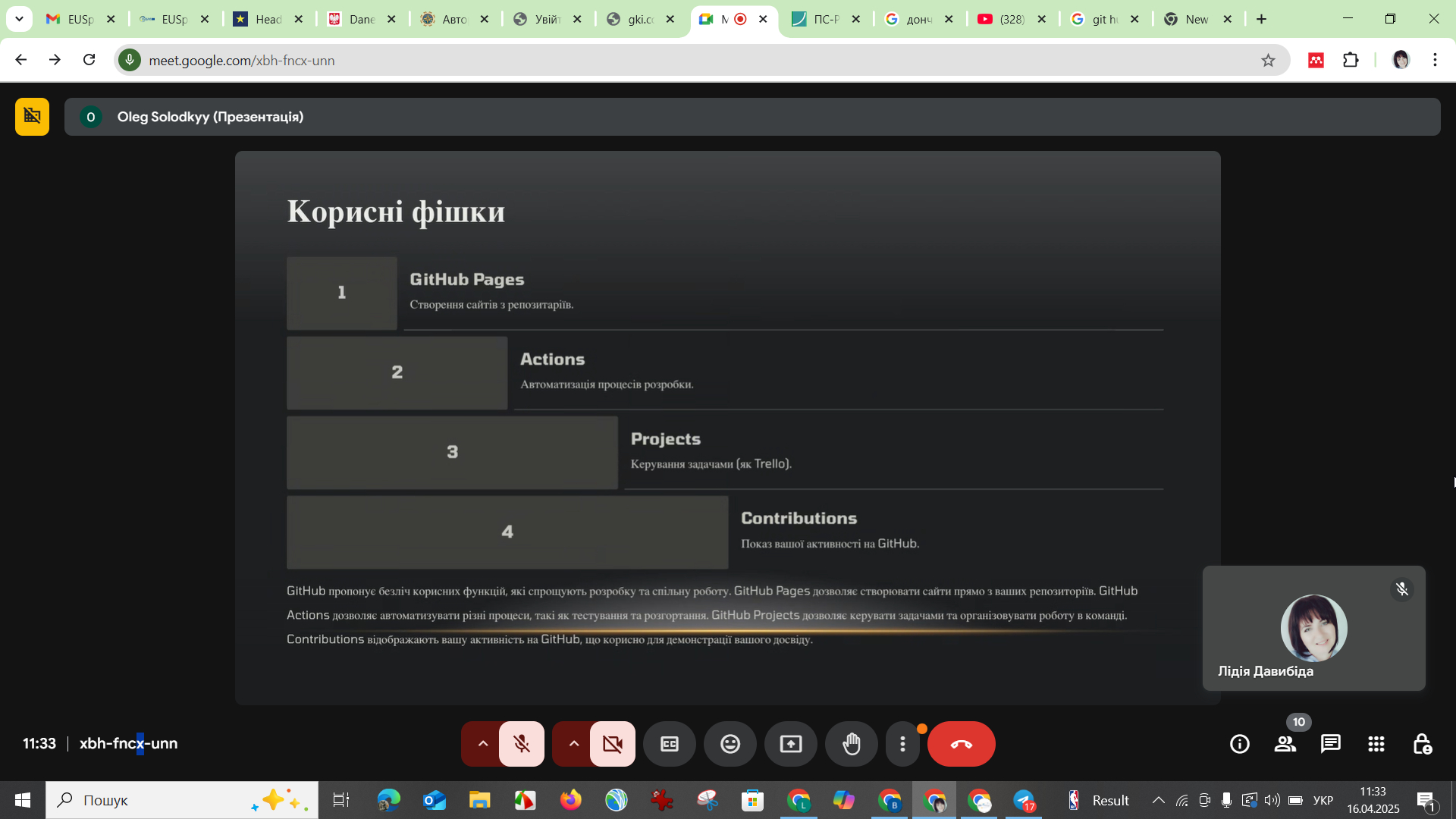Launch Outlook from the taskbar
This screenshot has height=819, width=1456.
[x=434, y=800]
